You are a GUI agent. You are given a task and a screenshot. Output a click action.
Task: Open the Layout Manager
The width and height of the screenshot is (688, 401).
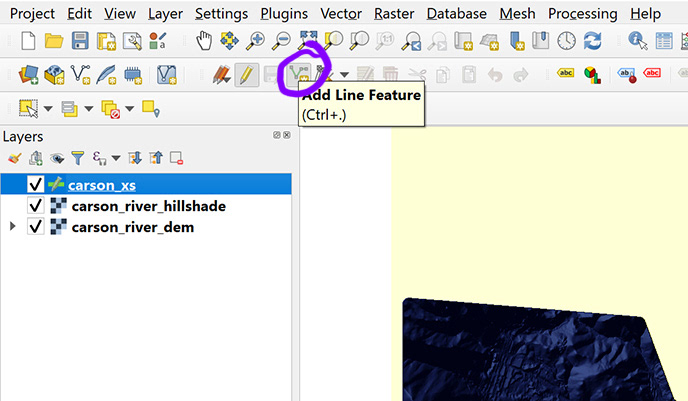point(132,41)
